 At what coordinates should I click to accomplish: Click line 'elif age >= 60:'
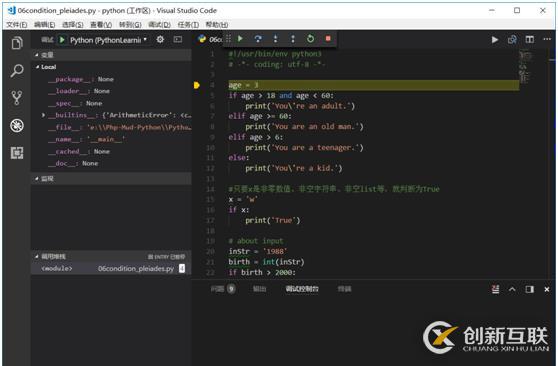pos(260,116)
